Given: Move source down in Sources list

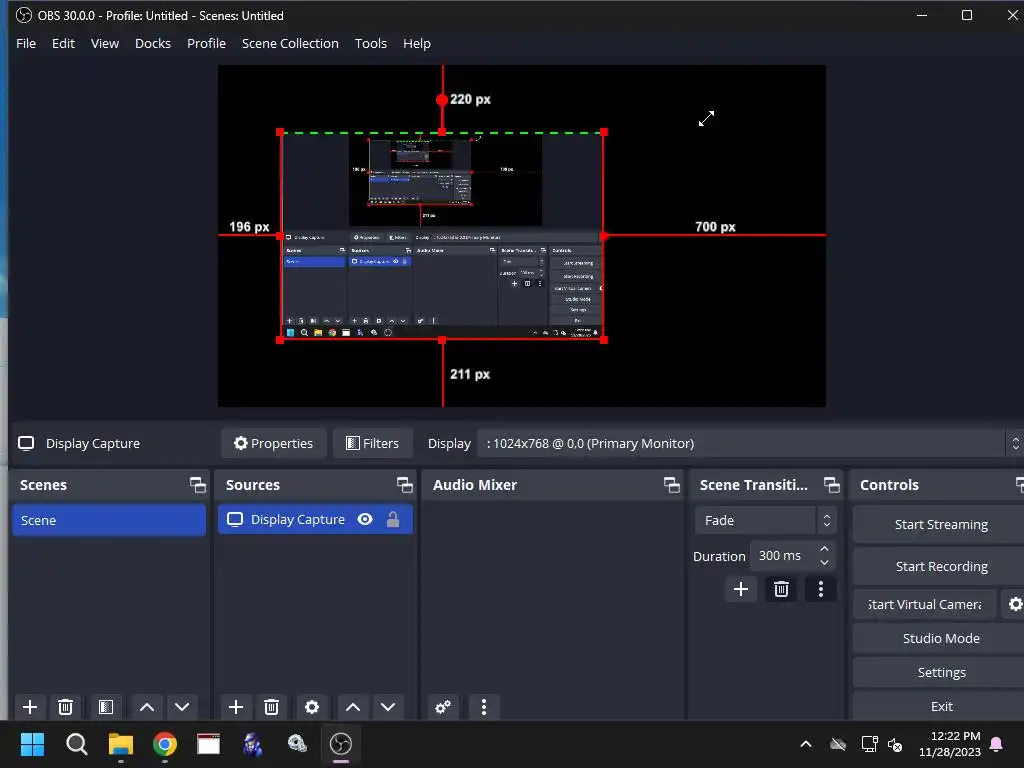Looking at the screenshot, I should coord(388,707).
